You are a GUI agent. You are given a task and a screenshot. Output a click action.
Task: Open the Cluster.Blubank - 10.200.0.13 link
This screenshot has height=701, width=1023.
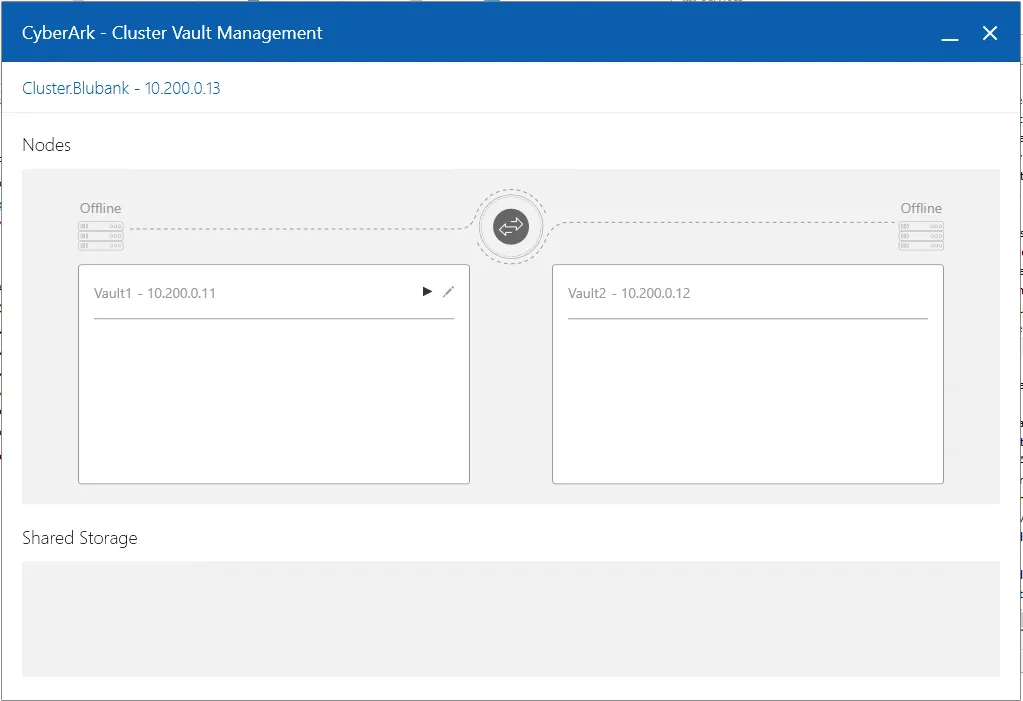tap(121, 88)
